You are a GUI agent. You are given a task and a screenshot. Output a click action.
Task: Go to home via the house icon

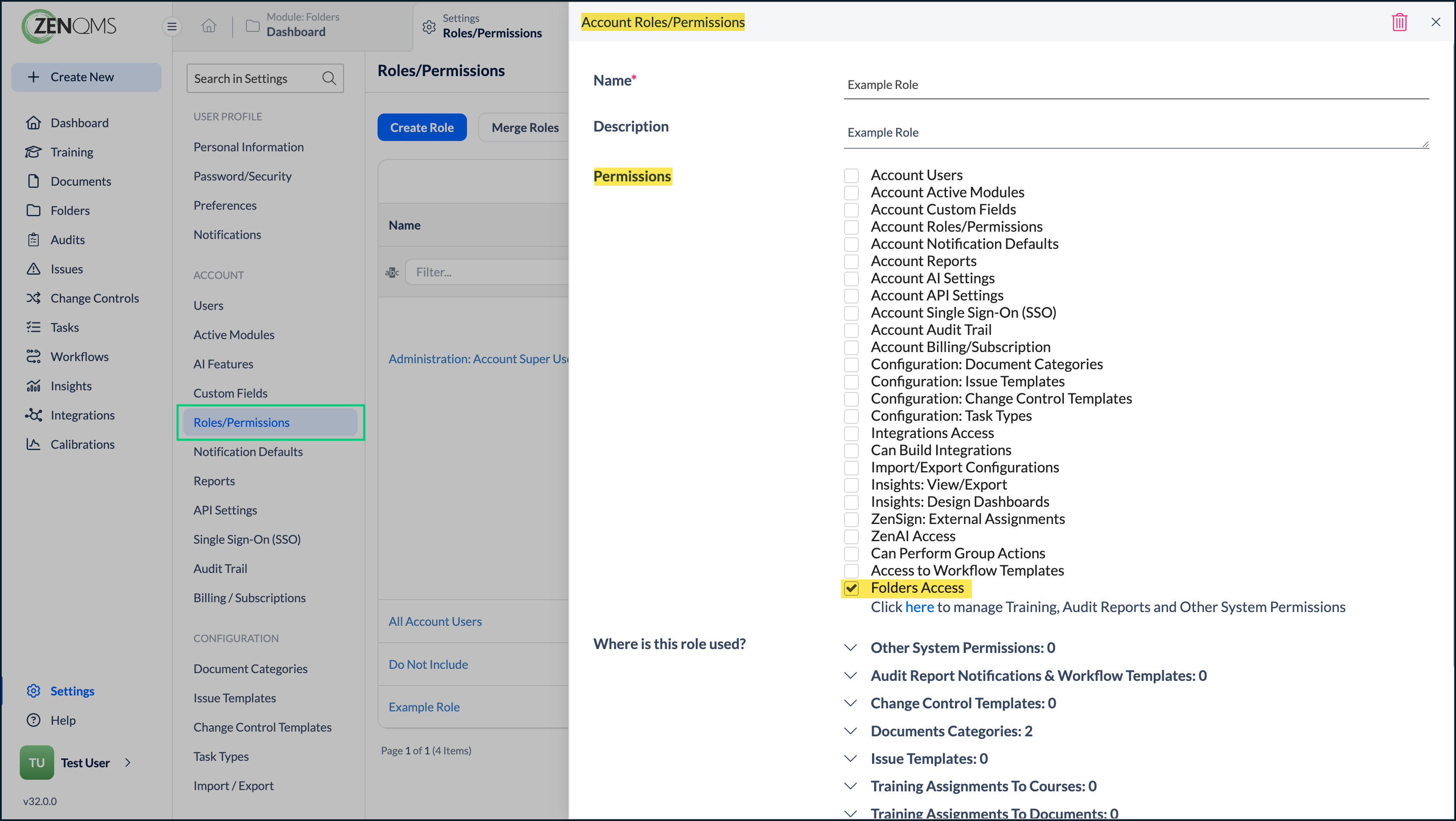209,26
